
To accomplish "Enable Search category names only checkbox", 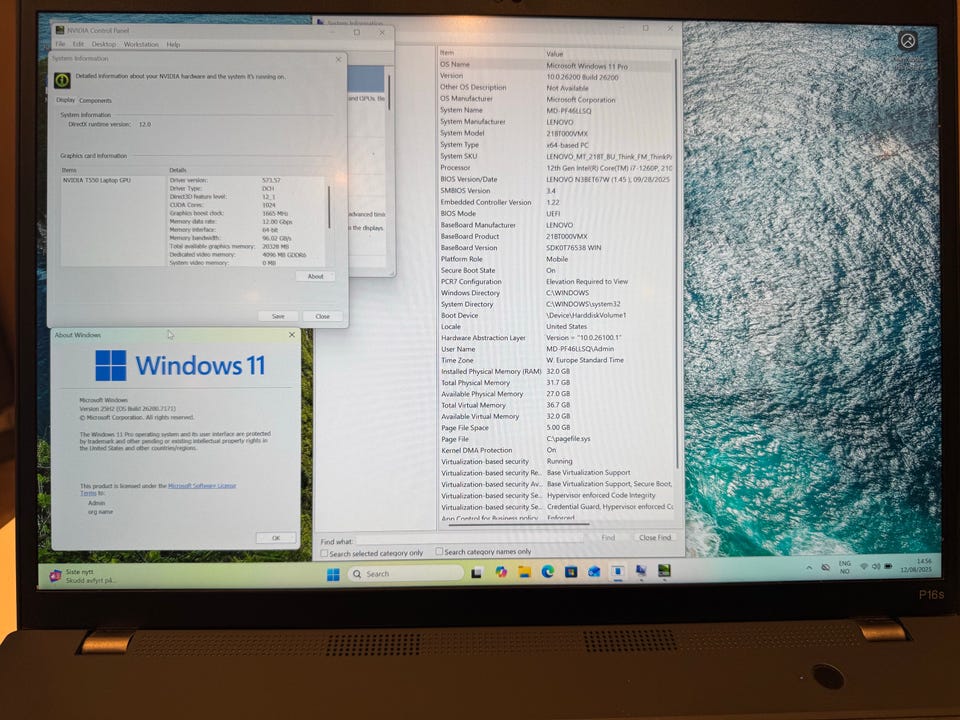I will (x=439, y=551).
